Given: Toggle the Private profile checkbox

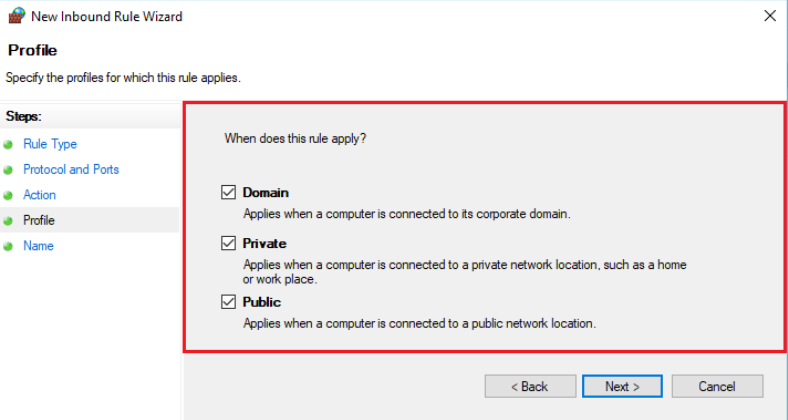Looking at the screenshot, I should (x=229, y=243).
